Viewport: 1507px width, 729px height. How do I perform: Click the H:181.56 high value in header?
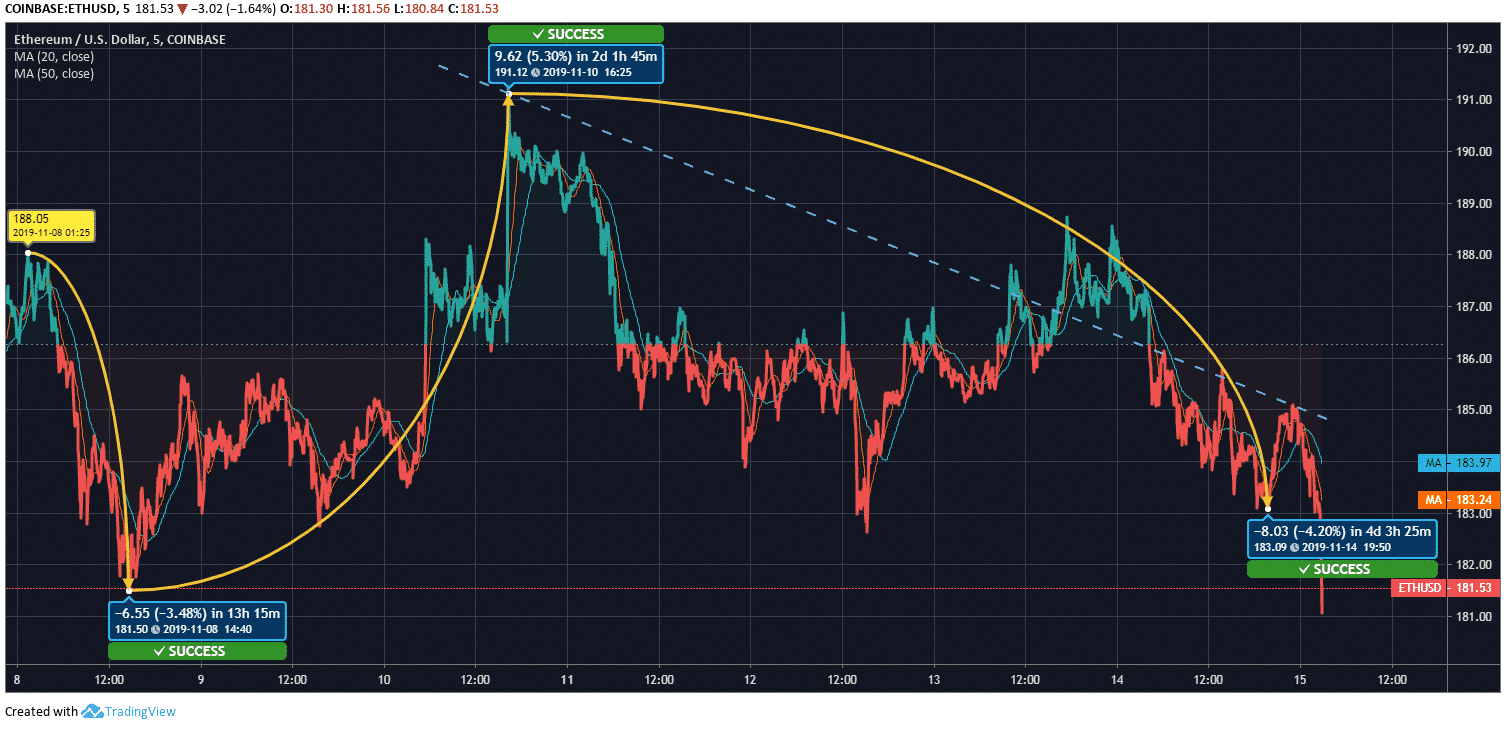pos(365,10)
